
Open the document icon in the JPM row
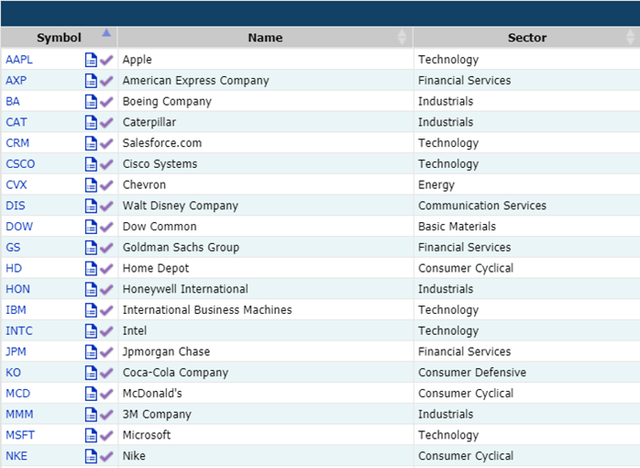click(x=91, y=352)
